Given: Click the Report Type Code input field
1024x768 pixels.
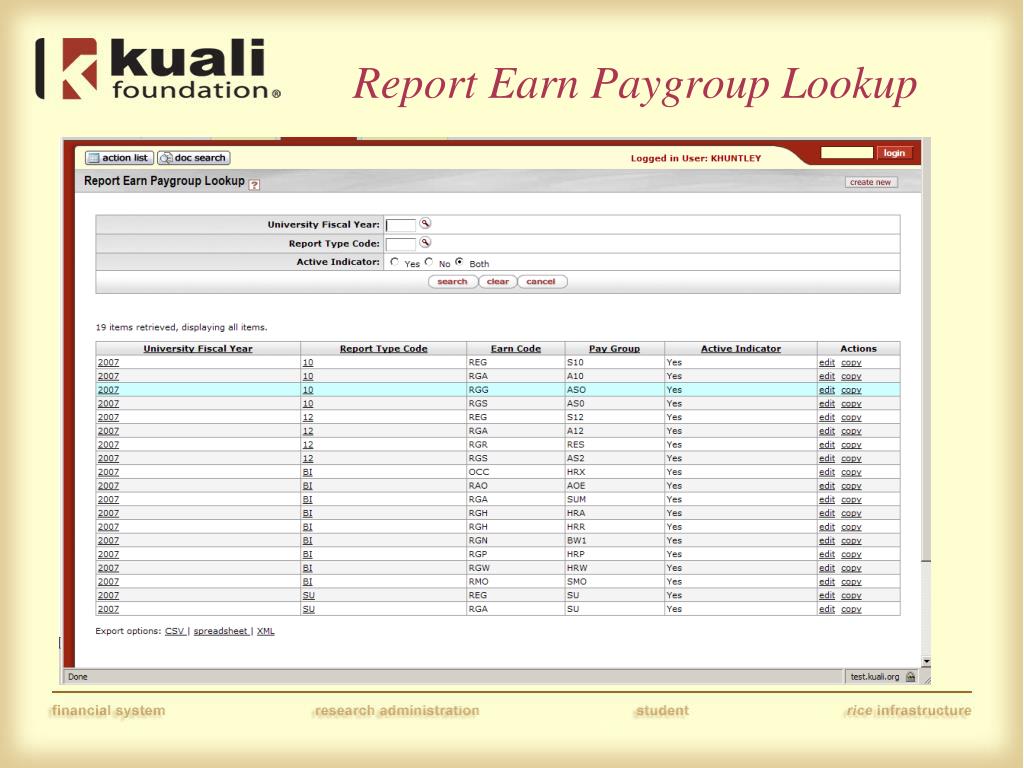Looking at the screenshot, I should (400, 244).
